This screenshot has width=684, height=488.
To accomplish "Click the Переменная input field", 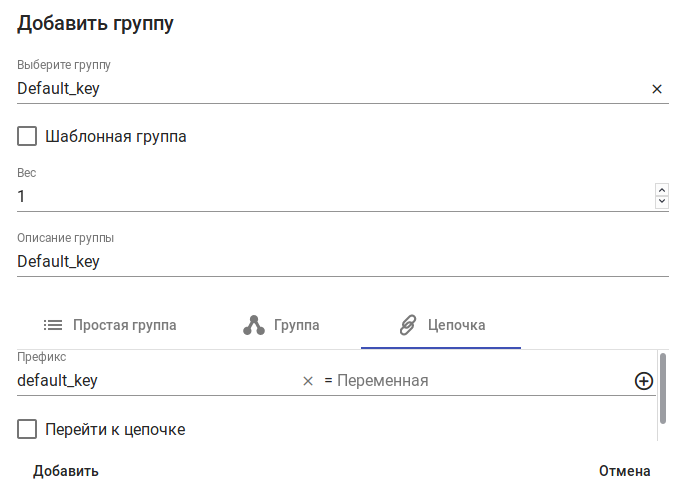I will [480, 381].
